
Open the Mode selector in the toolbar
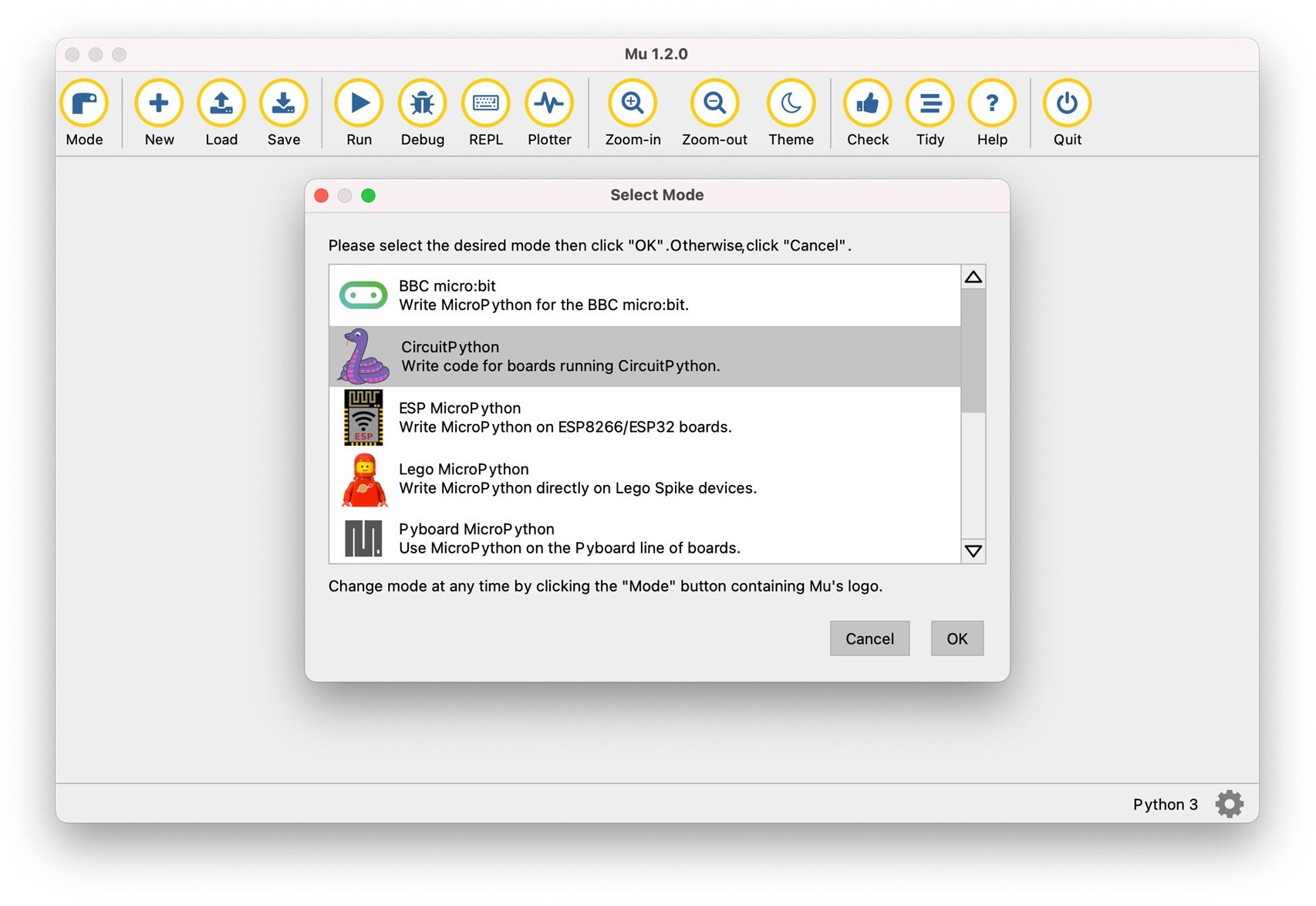(x=84, y=113)
